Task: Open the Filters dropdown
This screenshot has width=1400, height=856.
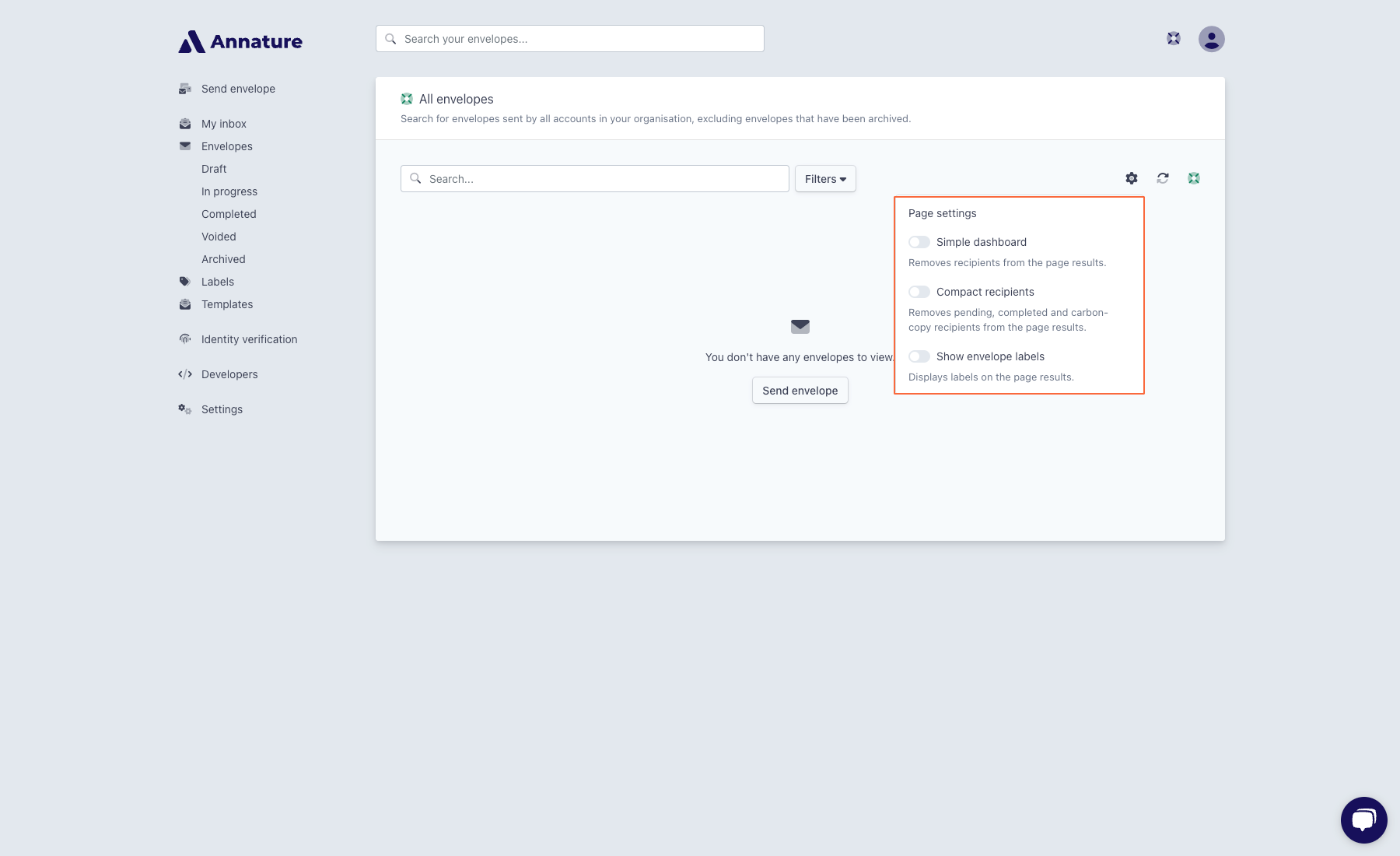Action: point(825,179)
